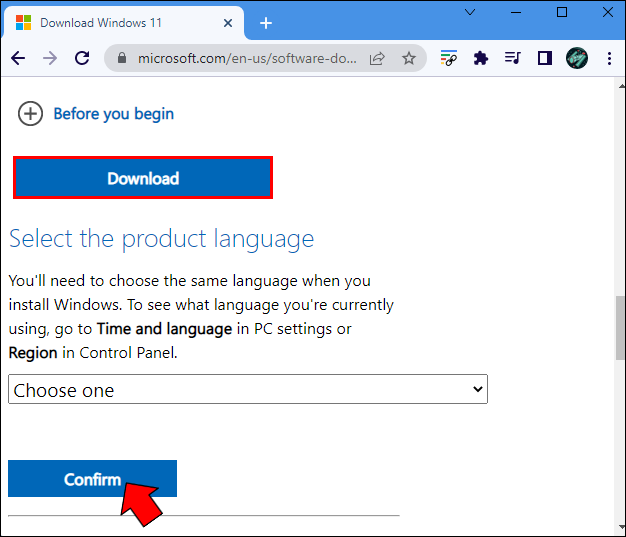The height and width of the screenshot is (537, 626).
Task: Open the Choose one language dropdown
Action: click(248, 389)
